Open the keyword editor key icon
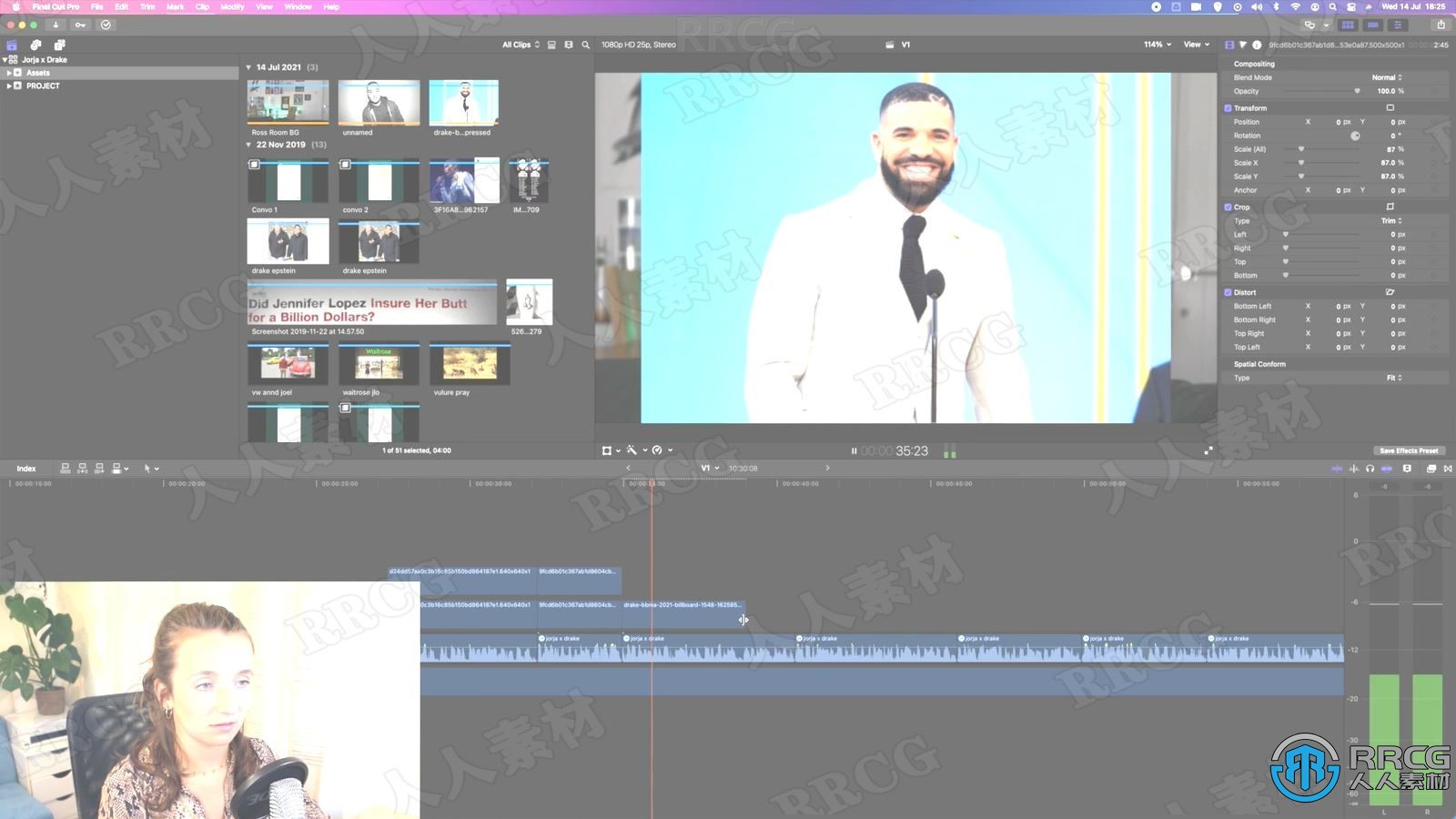Viewport: 1456px width, 819px height. [80, 25]
